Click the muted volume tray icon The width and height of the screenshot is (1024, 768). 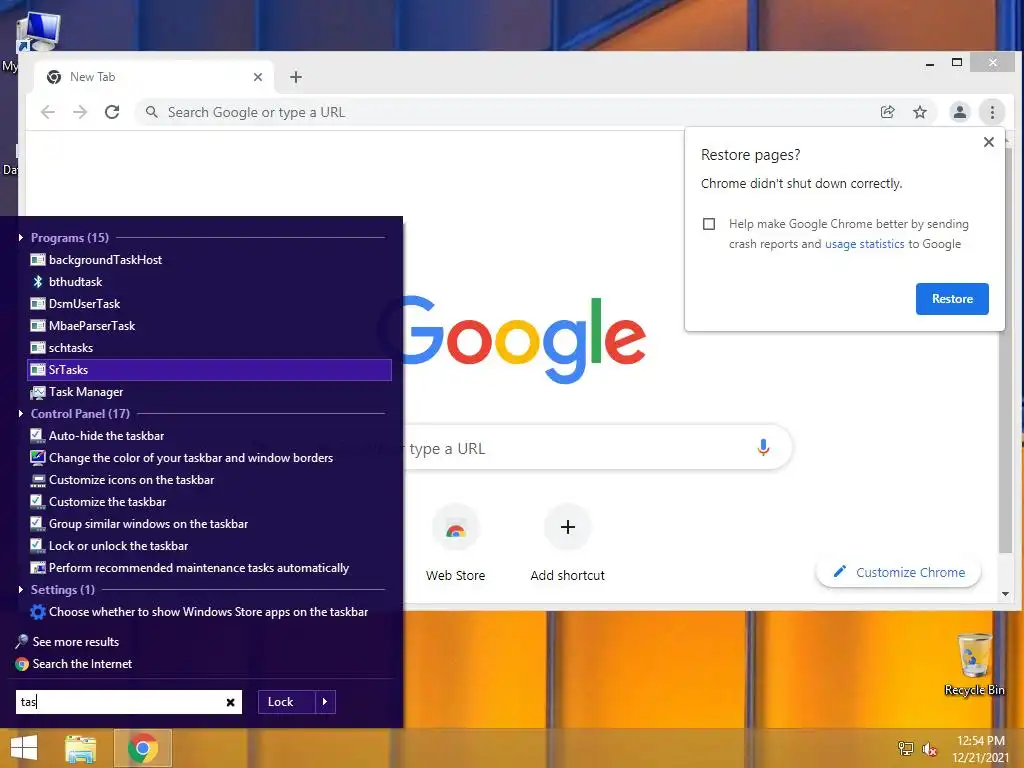coord(929,749)
